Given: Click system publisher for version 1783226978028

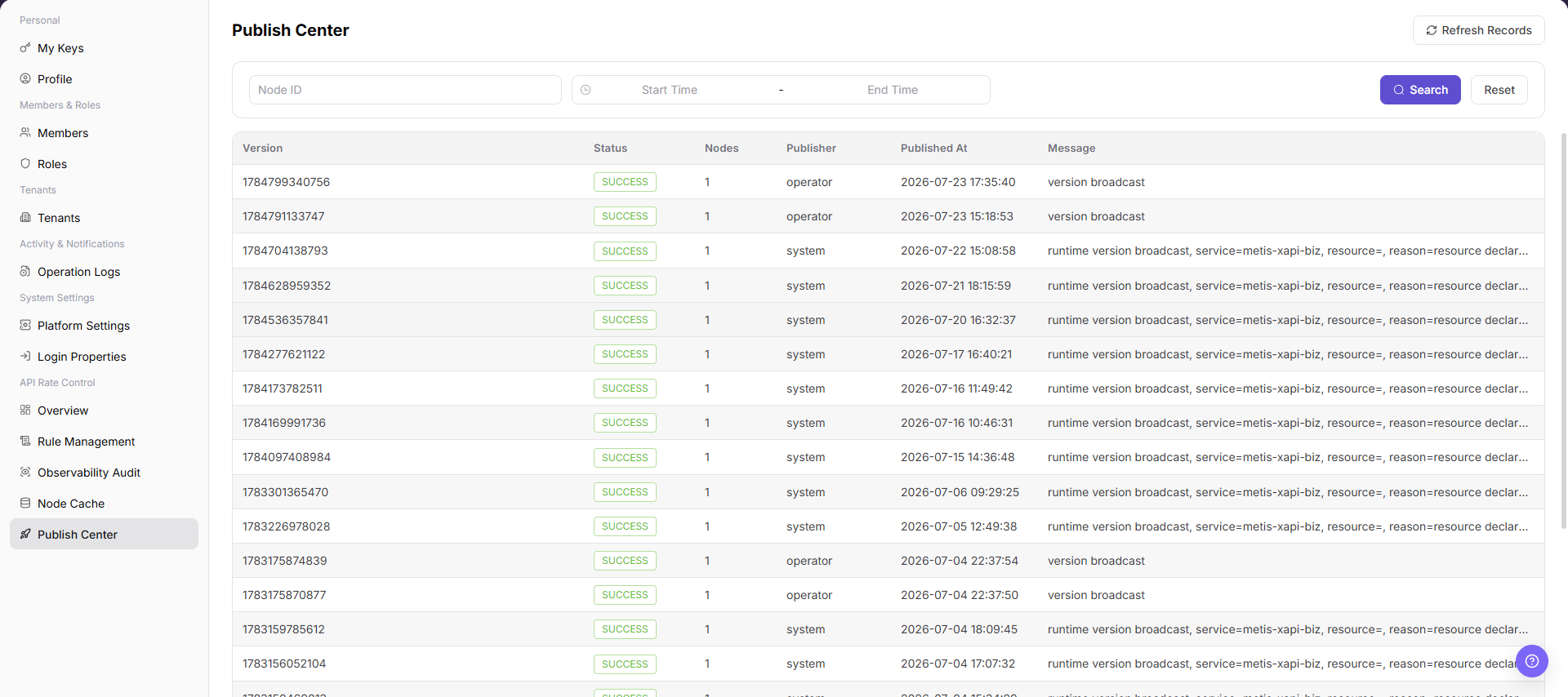Looking at the screenshot, I should 805,526.
